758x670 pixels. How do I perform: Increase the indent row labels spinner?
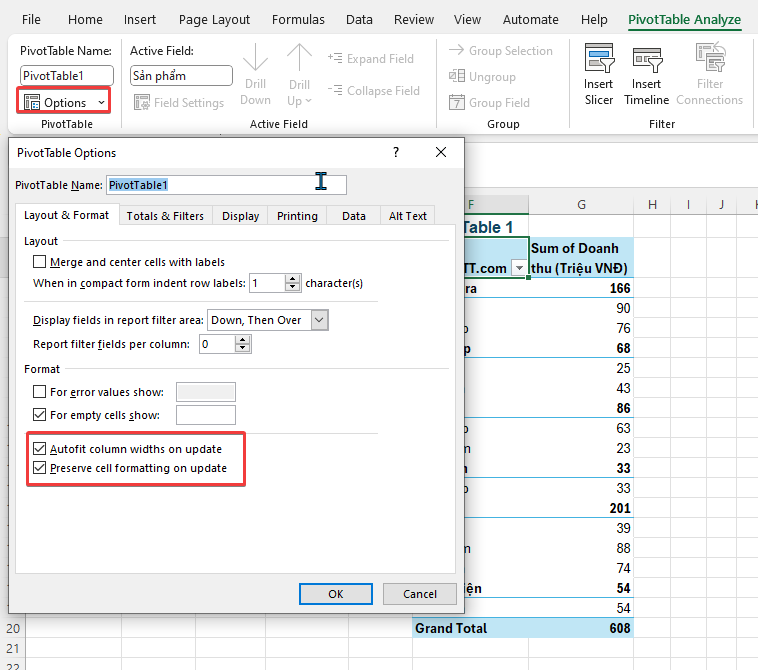[292, 279]
